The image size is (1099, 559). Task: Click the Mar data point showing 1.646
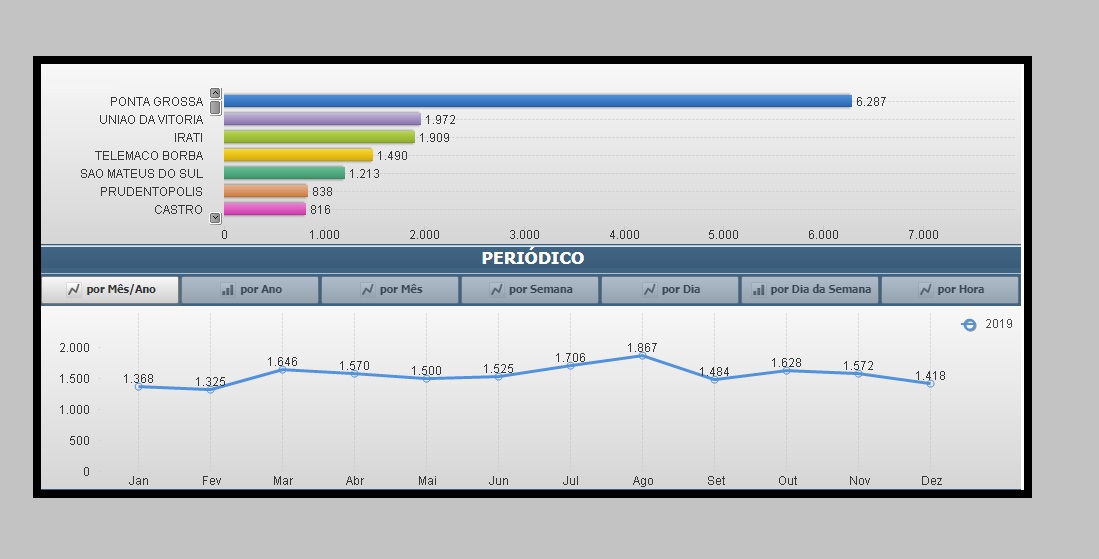pos(283,370)
